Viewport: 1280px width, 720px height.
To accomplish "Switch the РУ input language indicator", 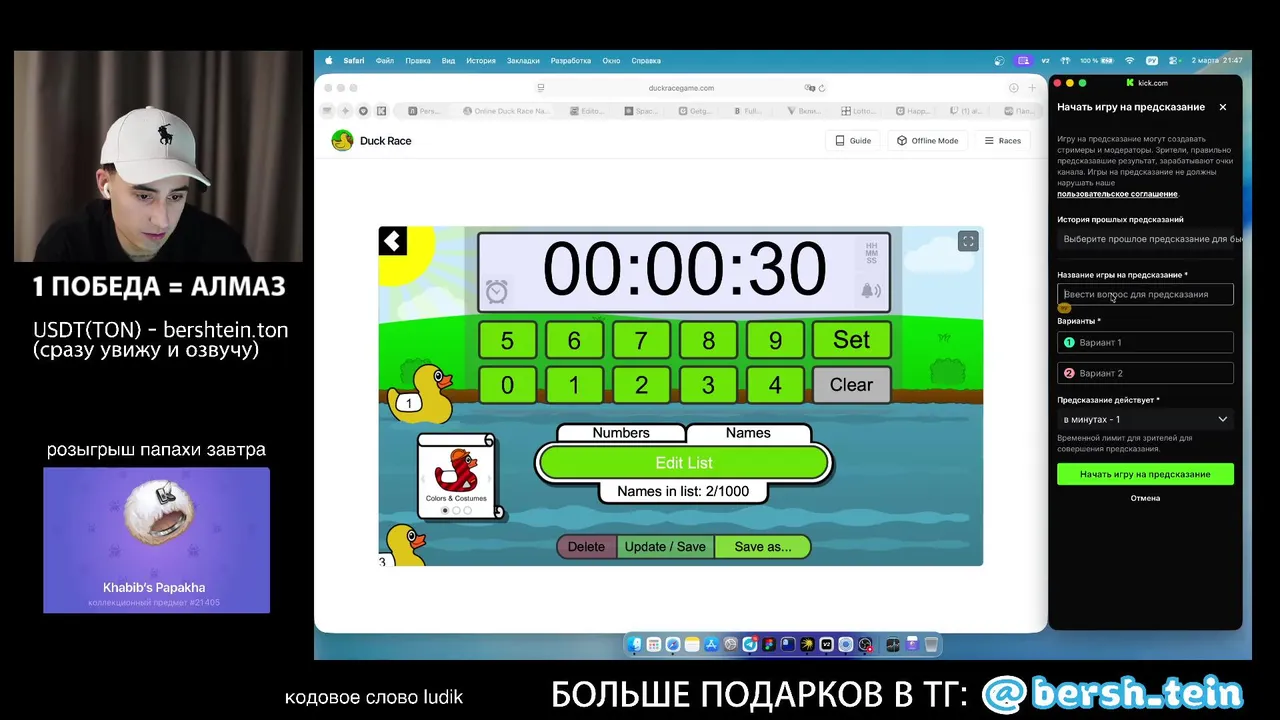I will tap(1152, 60).
